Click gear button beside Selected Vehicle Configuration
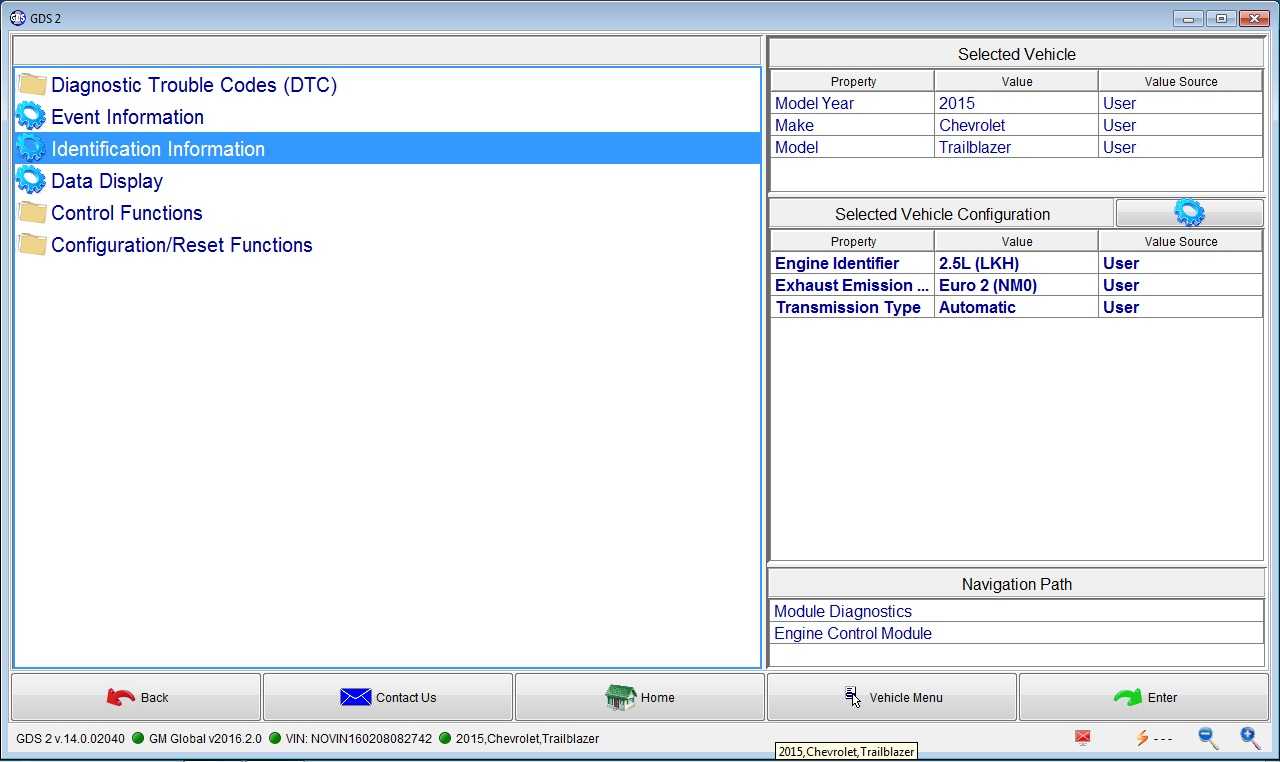Screen dimensions: 1280x762 pyautogui.click(x=1189, y=213)
